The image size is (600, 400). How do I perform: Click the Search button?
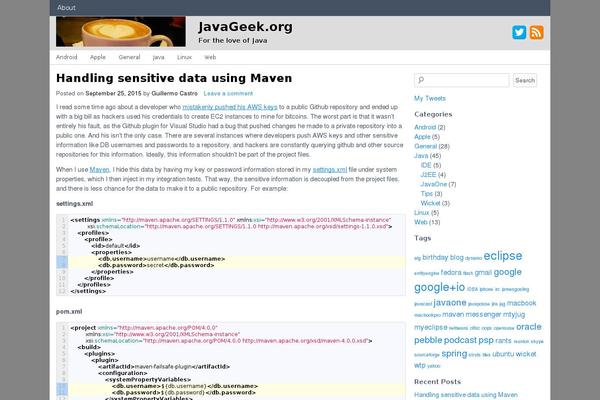525,80
